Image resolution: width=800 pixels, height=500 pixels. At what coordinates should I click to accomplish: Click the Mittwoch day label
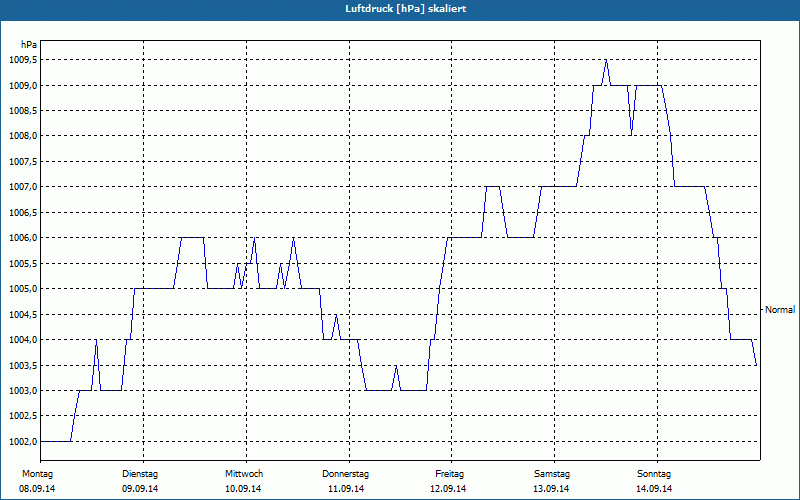[244, 474]
